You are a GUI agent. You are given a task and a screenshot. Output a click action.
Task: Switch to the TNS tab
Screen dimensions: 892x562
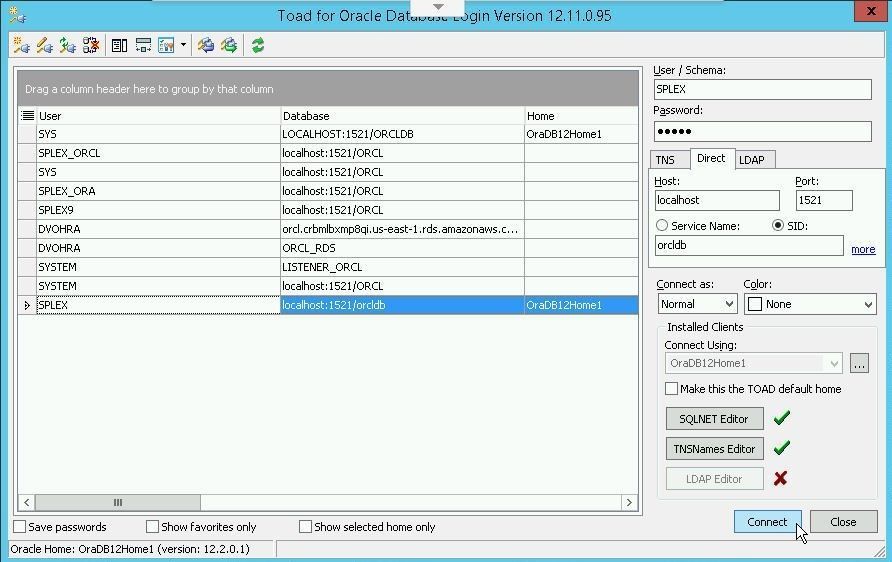pos(665,160)
